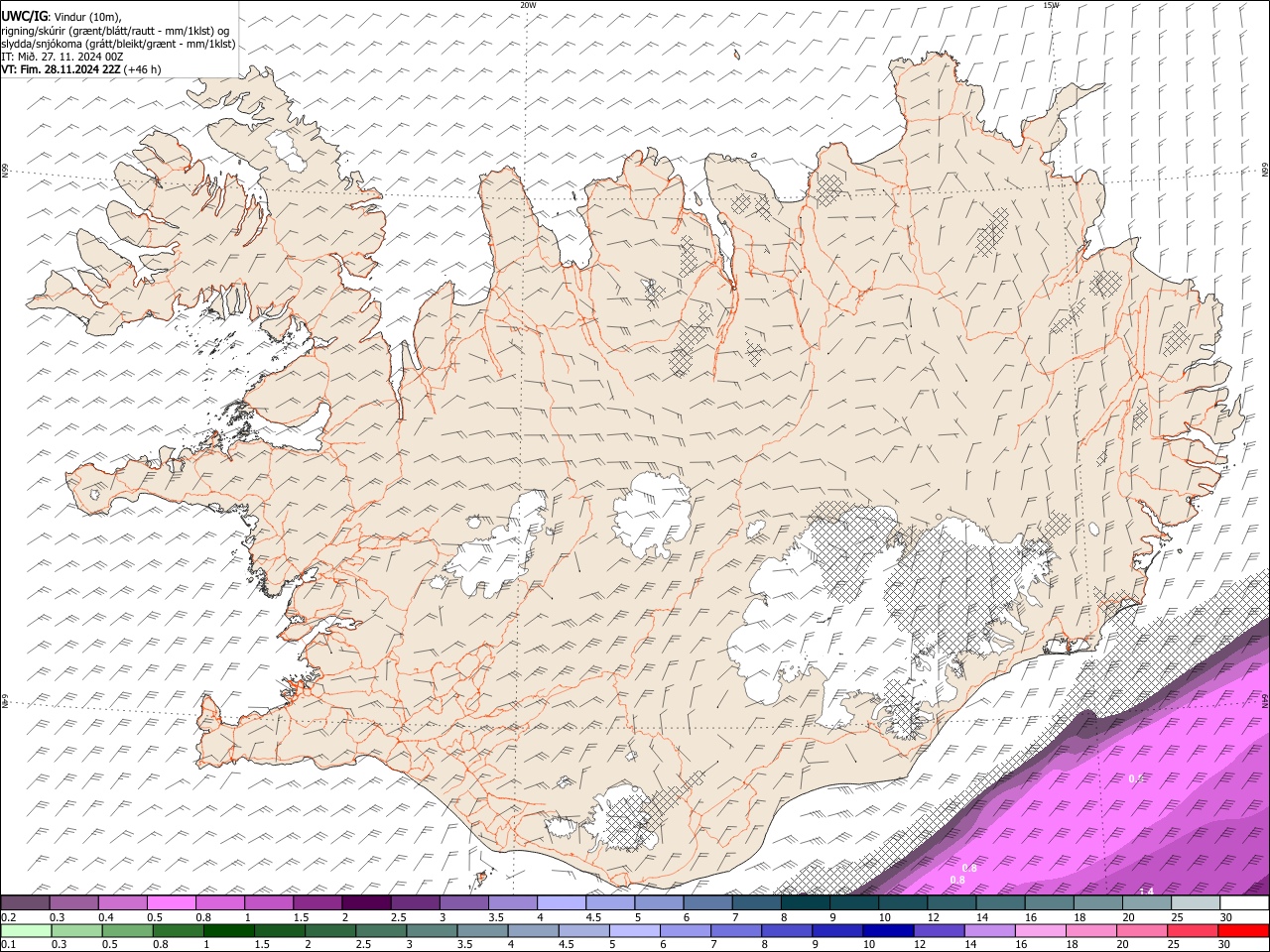Select the dark teal 8 swatch in upper legend
1270x952 pixels.
pyautogui.click(x=805, y=903)
